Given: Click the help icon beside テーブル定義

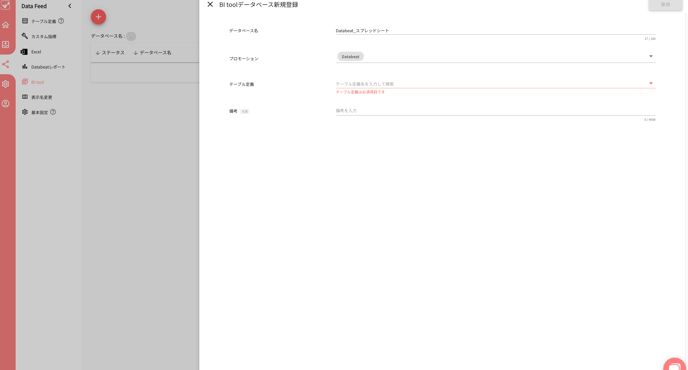Looking at the screenshot, I should (61, 21).
